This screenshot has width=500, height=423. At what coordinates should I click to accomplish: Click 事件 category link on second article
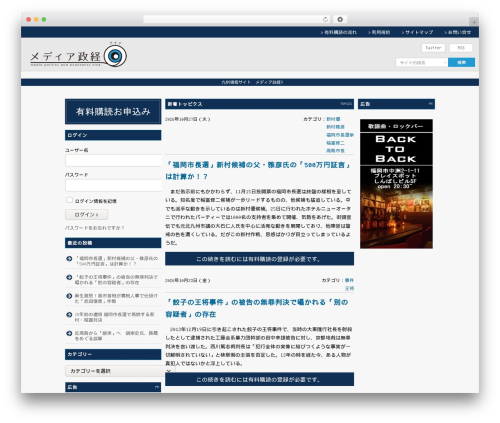[349, 280]
